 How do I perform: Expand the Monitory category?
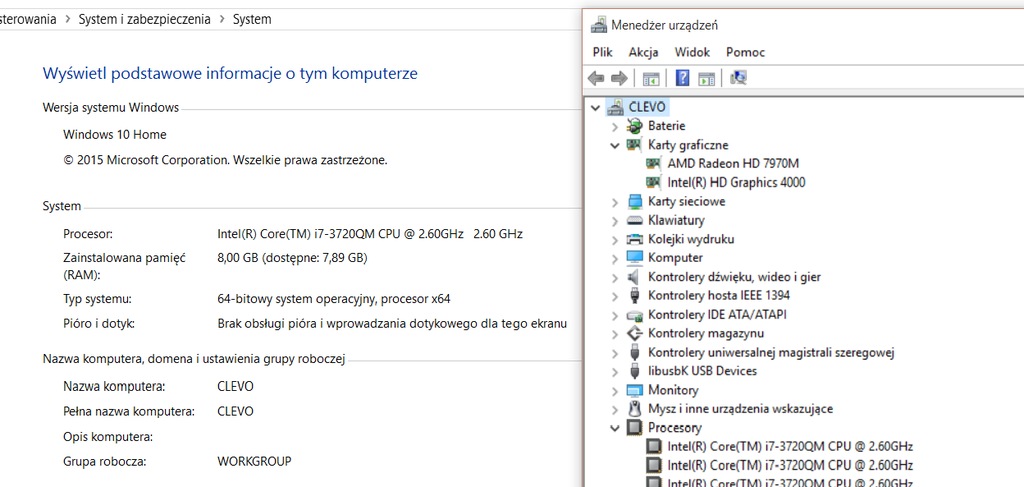click(x=615, y=391)
